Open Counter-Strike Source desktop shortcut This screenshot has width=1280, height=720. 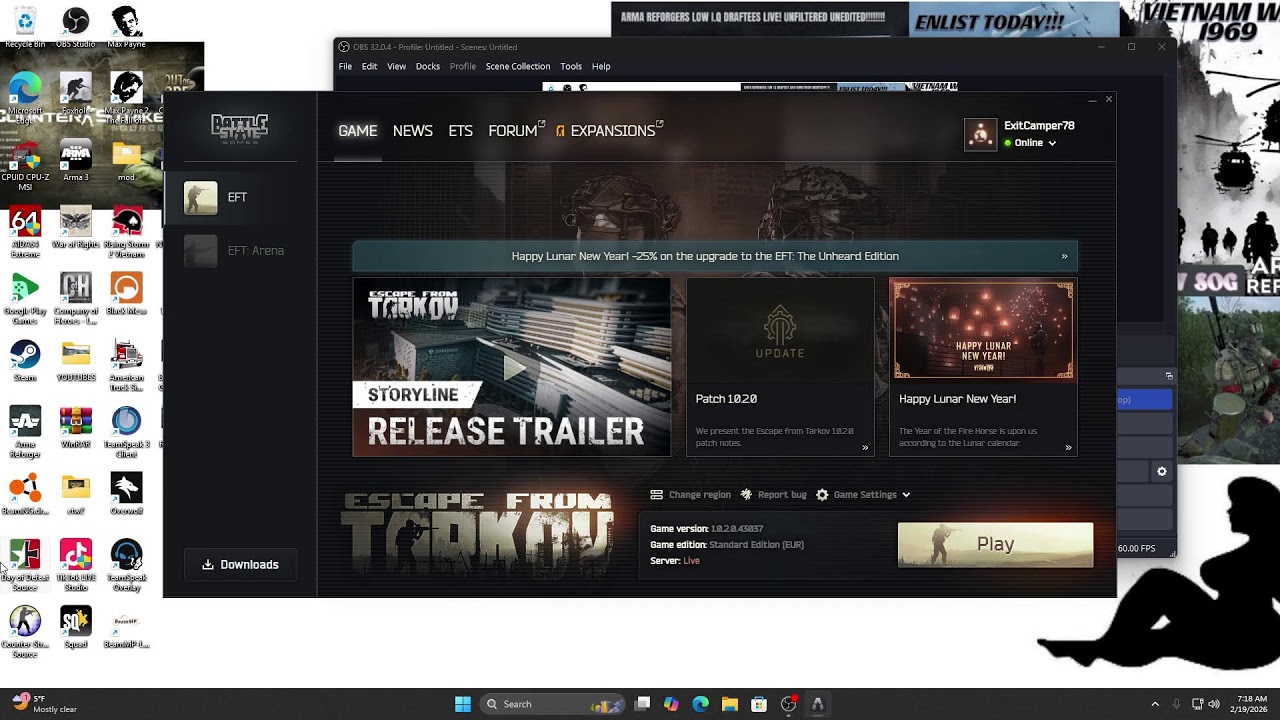click(25, 632)
